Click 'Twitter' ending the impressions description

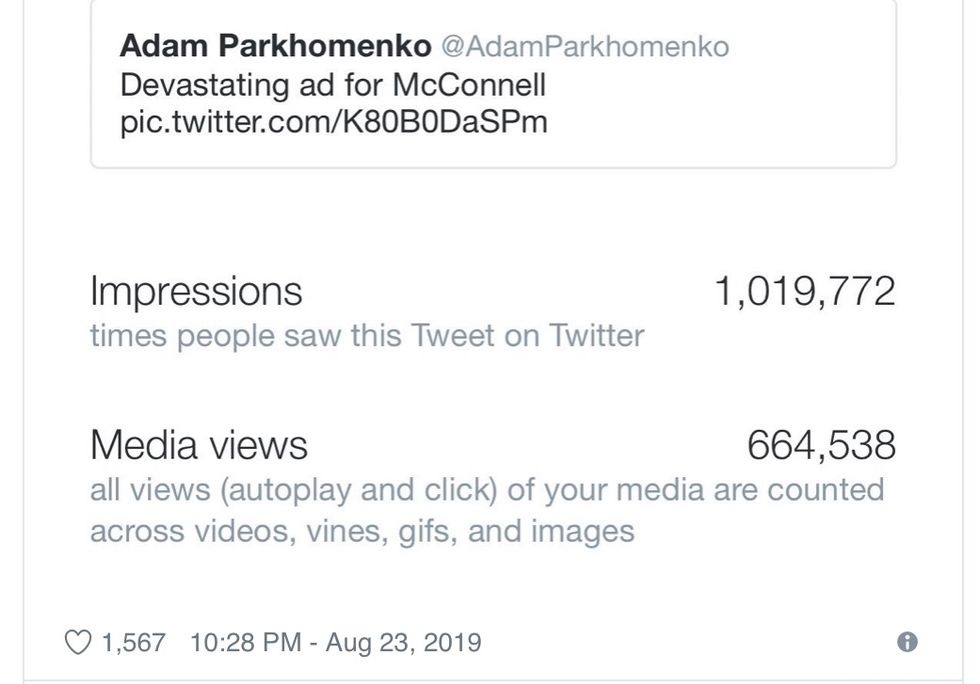pos(596,336)
